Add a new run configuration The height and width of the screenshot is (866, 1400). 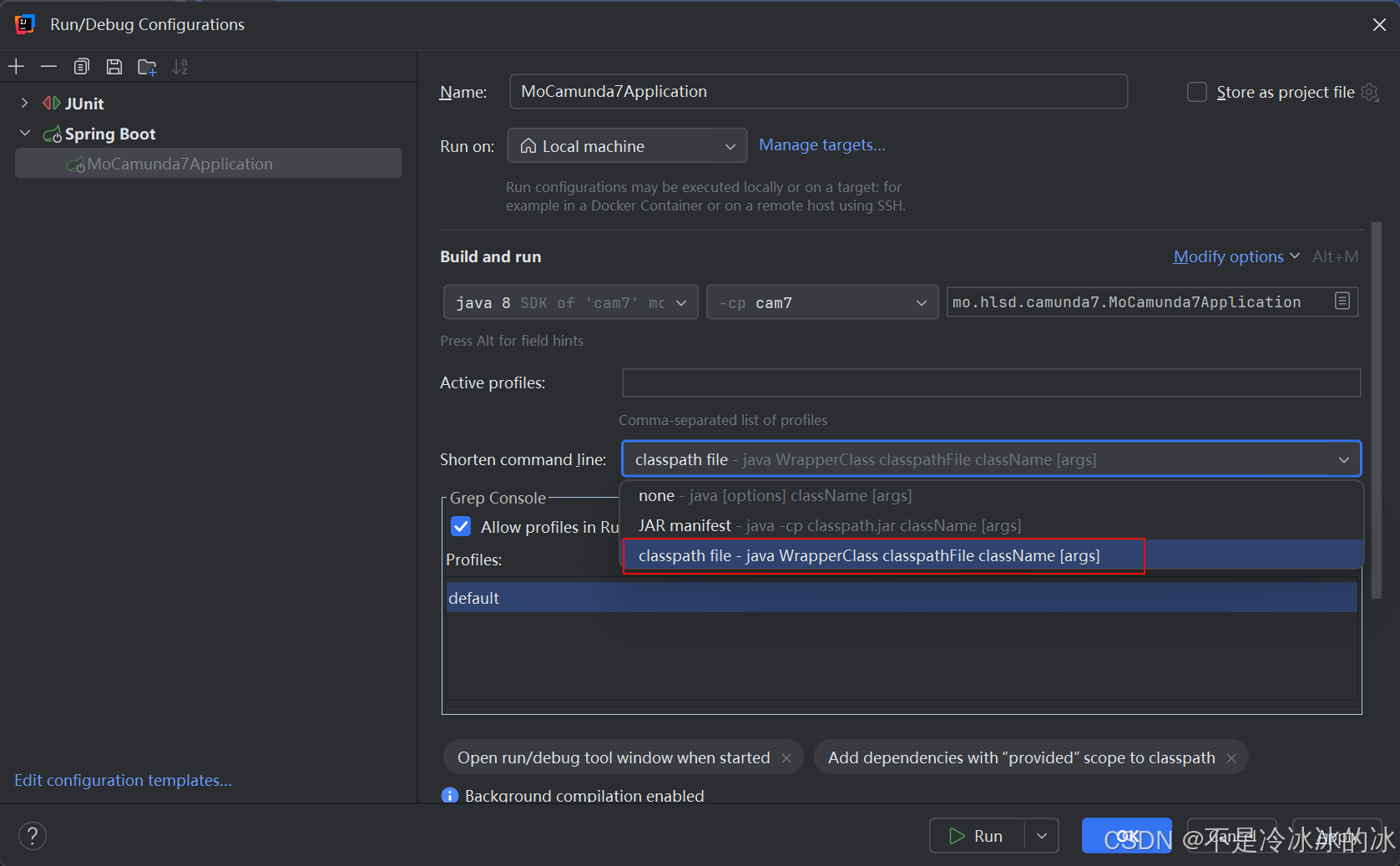[16, 66]
